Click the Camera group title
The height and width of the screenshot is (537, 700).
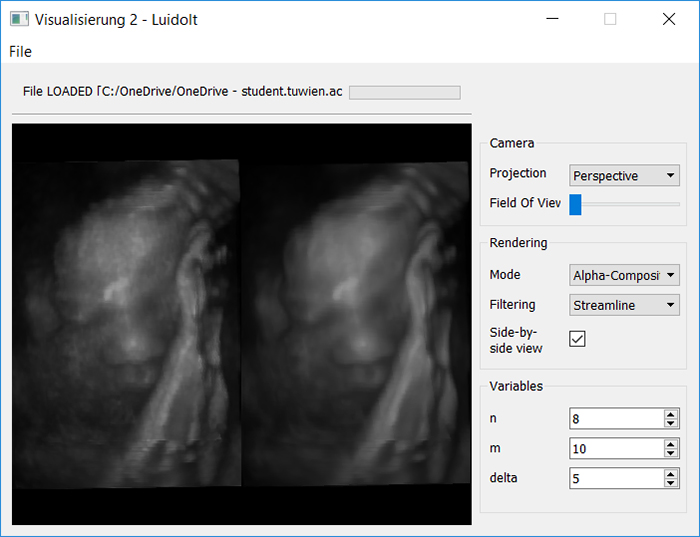512,143
